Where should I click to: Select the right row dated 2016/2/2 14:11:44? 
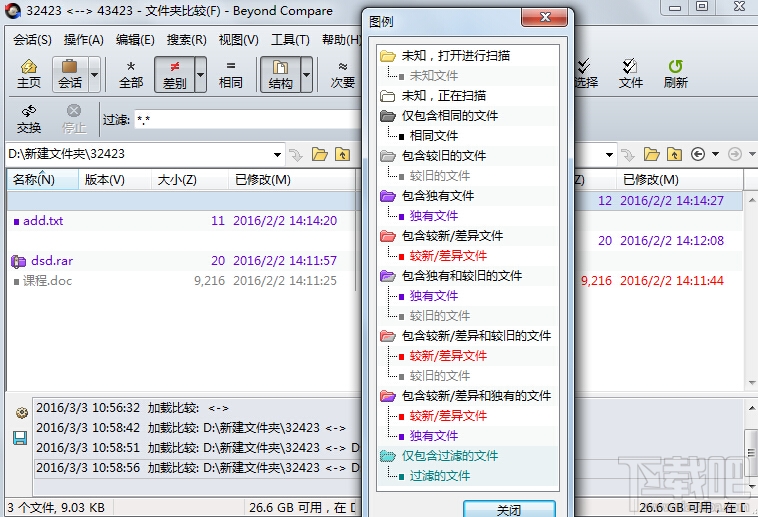[659, 281]
